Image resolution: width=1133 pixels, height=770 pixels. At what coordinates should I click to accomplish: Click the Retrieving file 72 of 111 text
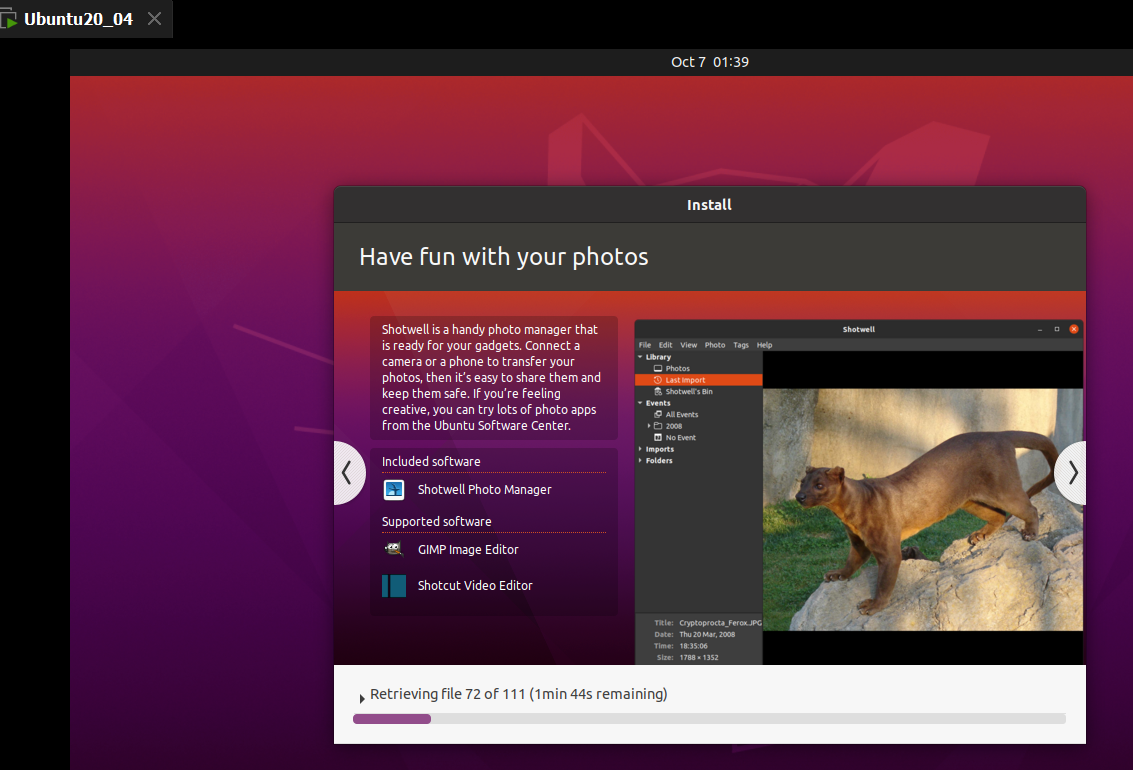(x=518, y=694)
